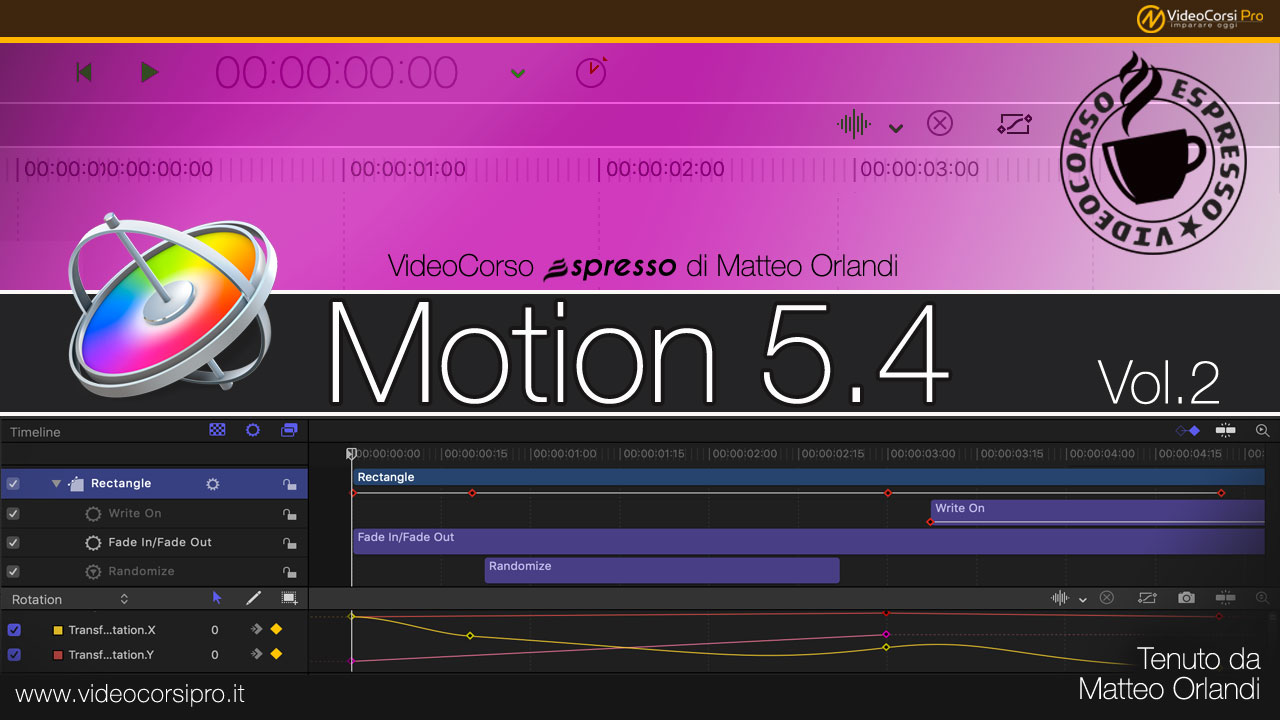Click the Rectangle clip bar in the timeline
This screenshot has height=720, width=1280.
809,477
